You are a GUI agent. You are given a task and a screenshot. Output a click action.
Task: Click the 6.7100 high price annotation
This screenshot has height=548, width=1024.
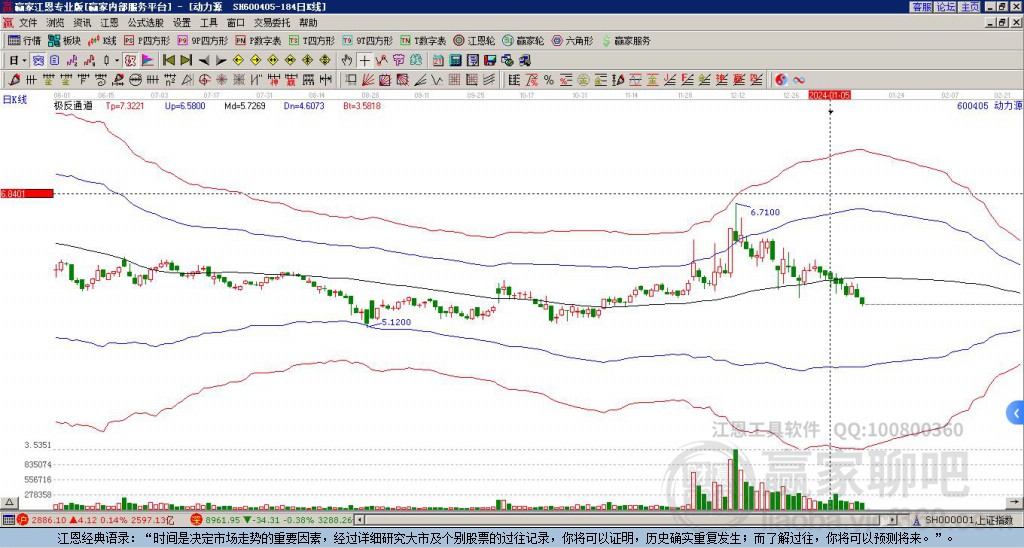coord(765,212)
